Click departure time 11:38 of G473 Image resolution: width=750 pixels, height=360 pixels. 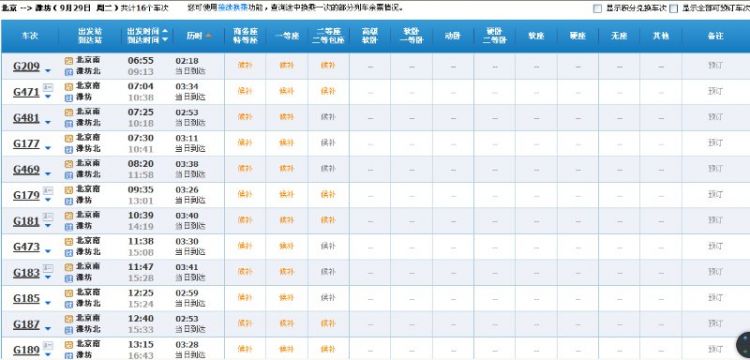141,241
